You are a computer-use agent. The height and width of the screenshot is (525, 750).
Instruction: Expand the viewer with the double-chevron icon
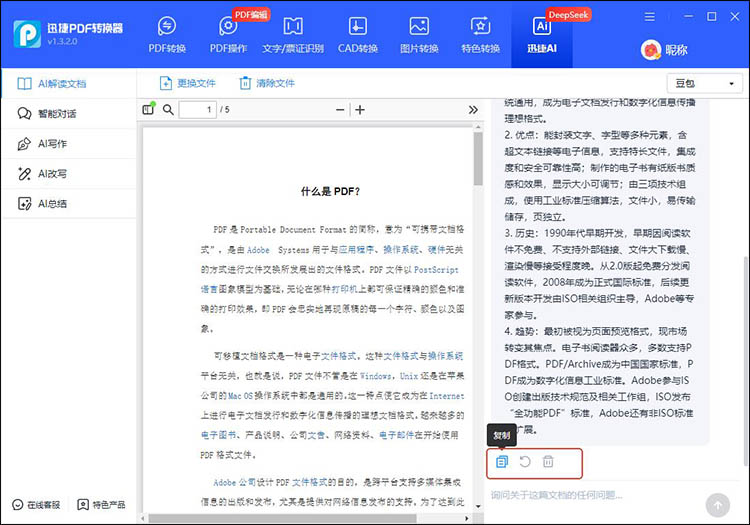(x=473, y=110)
